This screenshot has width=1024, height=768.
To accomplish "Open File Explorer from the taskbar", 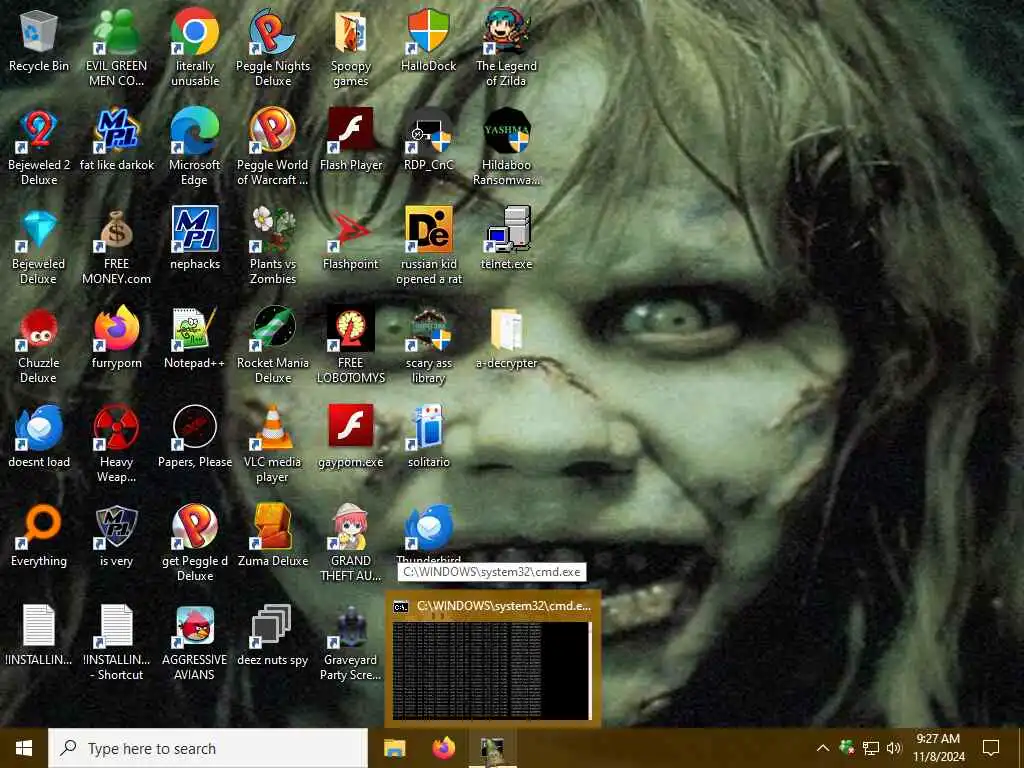I will pyautogui.click(x=394, y=748).
